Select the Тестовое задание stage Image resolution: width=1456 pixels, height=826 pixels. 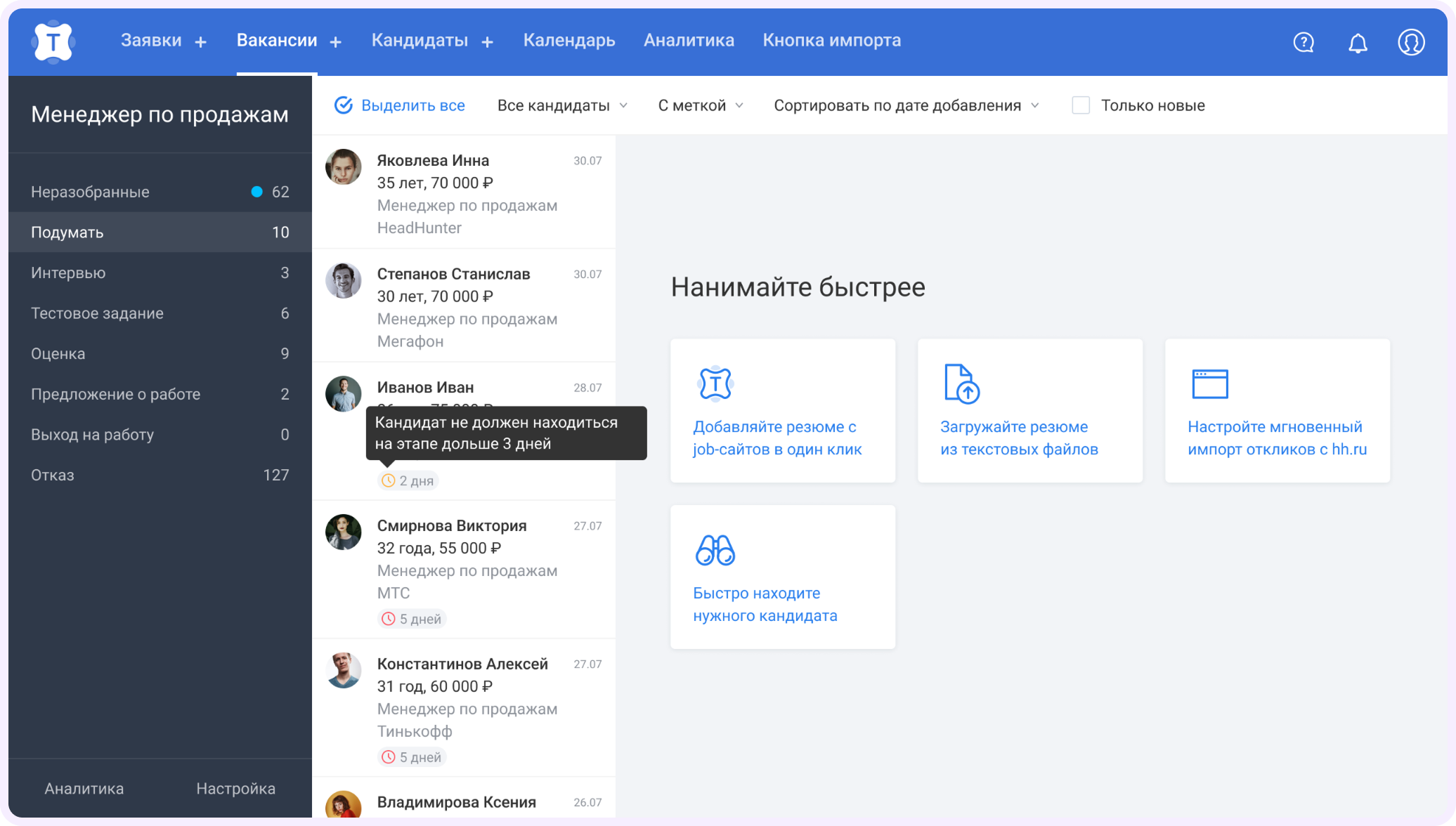click(160, 313)
